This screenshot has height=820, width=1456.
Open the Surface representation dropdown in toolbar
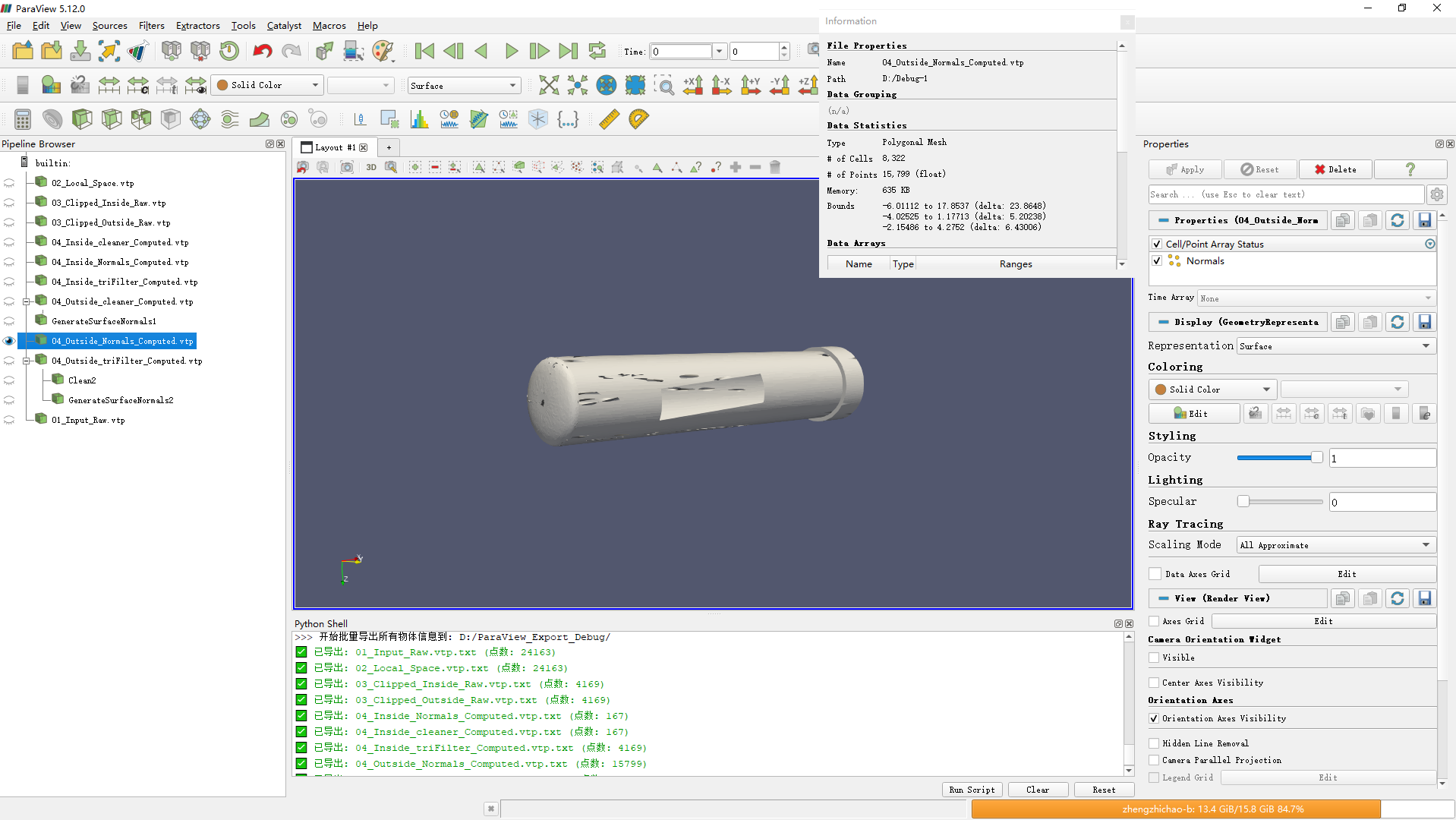464,86
